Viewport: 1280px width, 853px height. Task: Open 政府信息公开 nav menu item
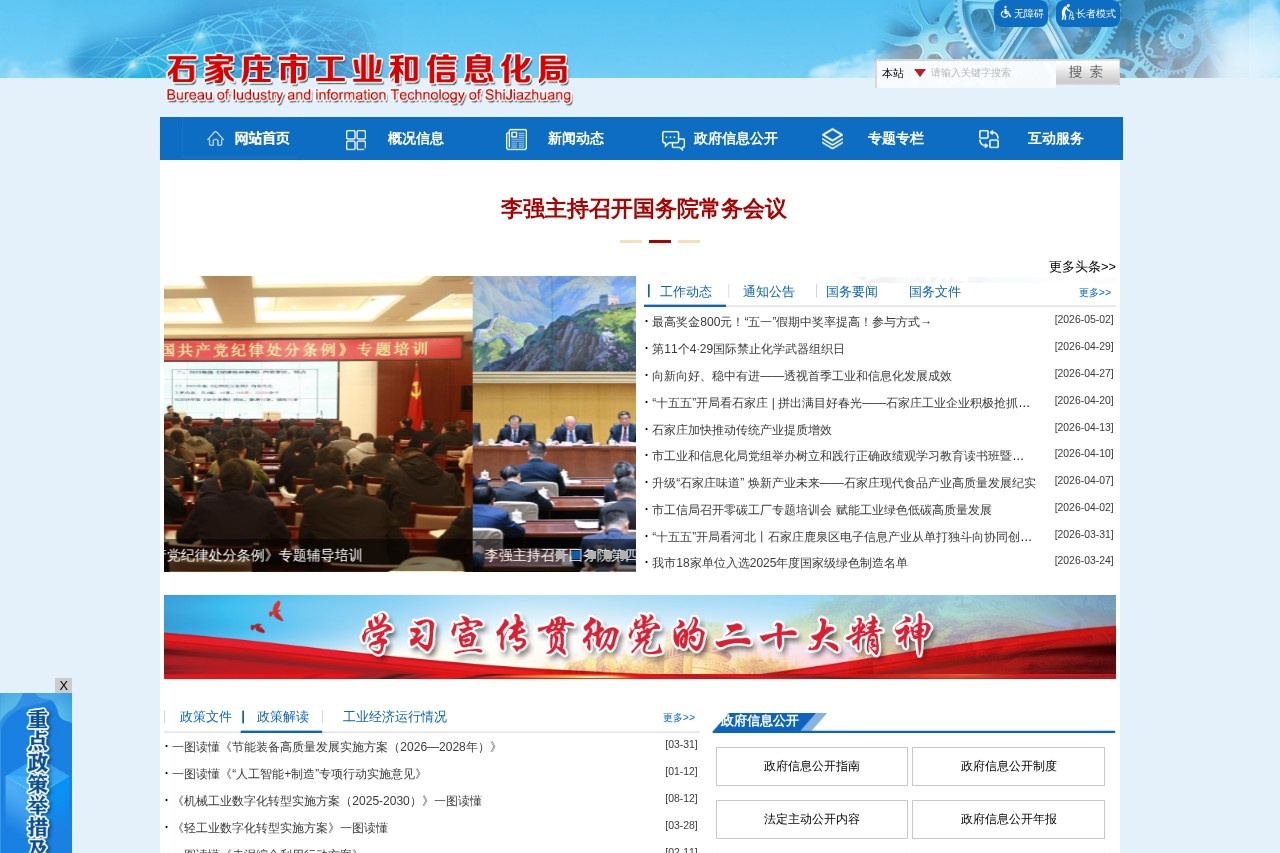pos(735,139)
